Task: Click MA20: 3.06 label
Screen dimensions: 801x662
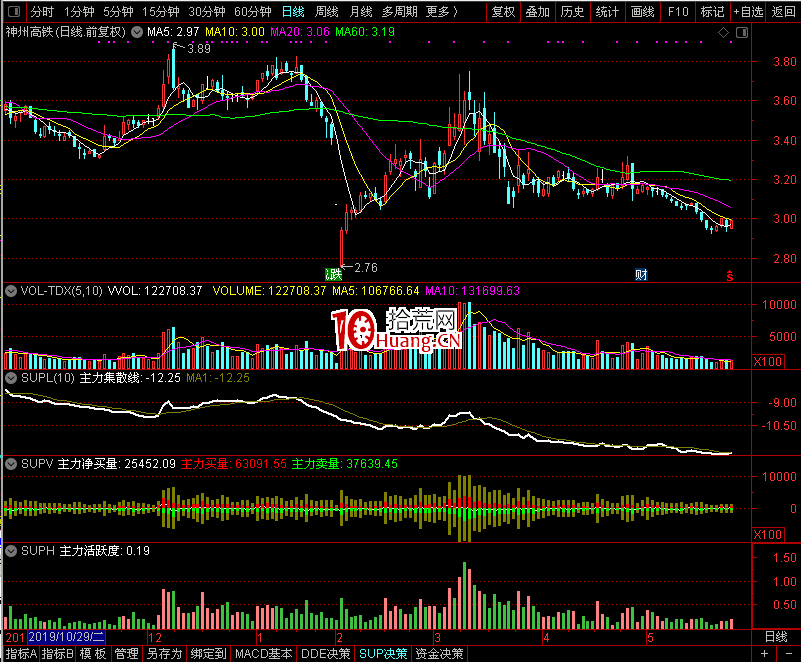Action: [300, 32]
